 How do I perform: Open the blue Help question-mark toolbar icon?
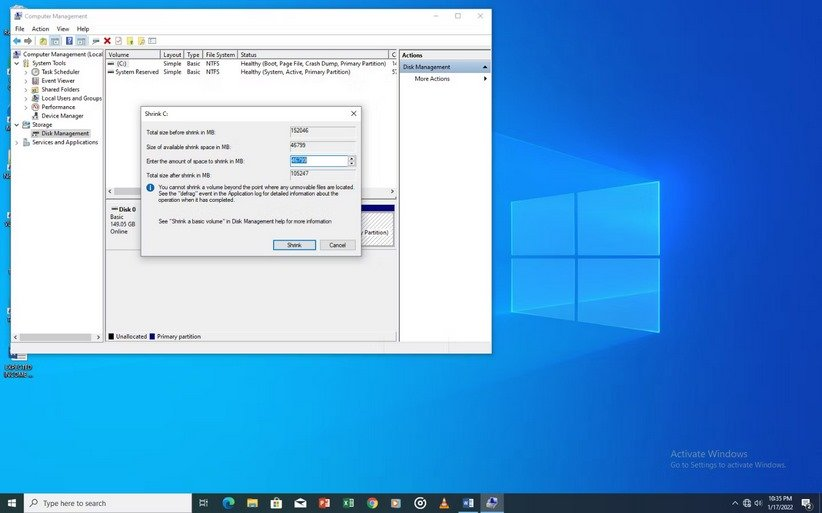pos(69,41)
